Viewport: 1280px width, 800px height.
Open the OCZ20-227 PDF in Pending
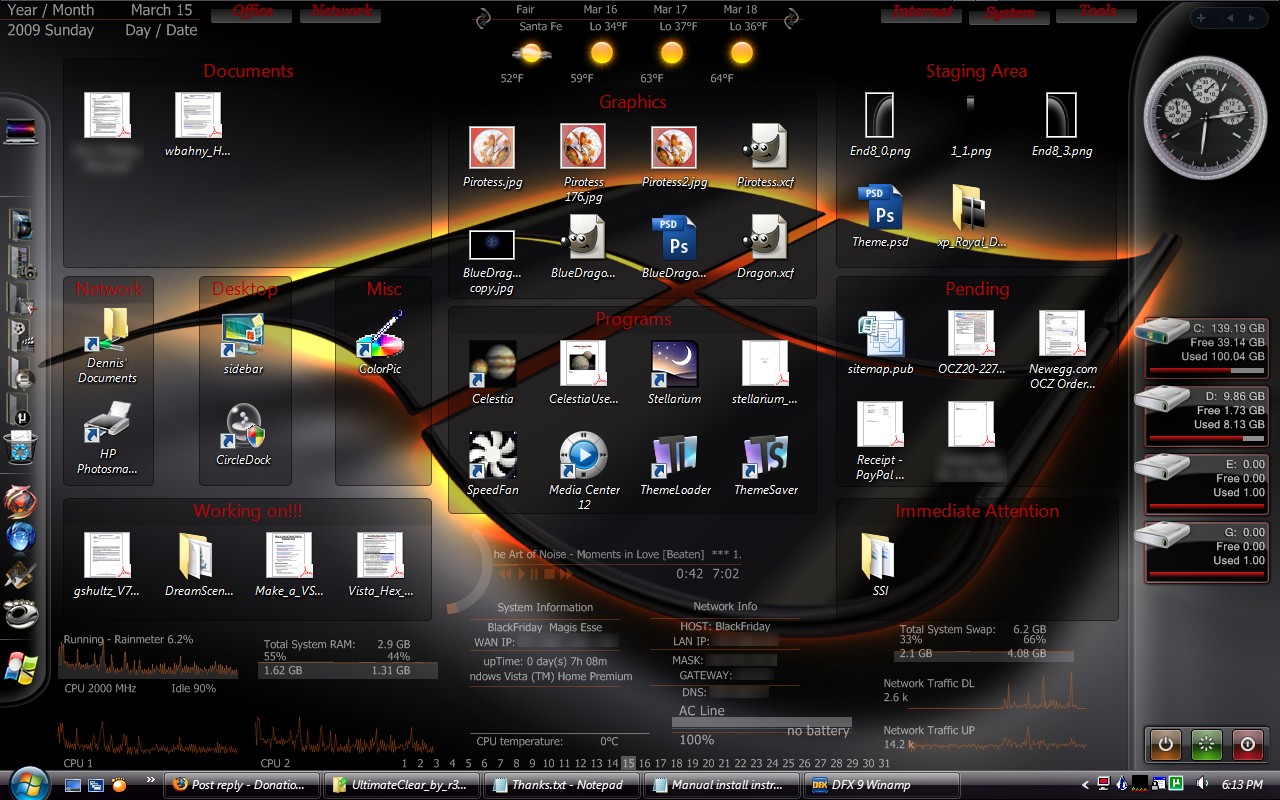coord(971,342)
